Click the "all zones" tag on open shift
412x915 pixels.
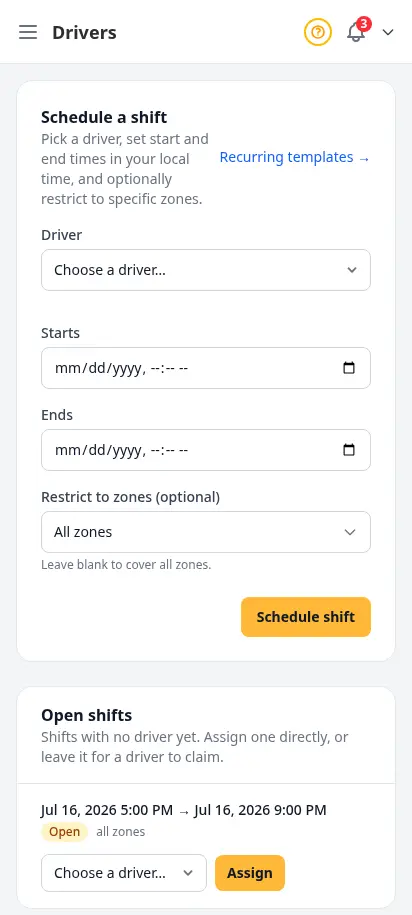[121, 832]
